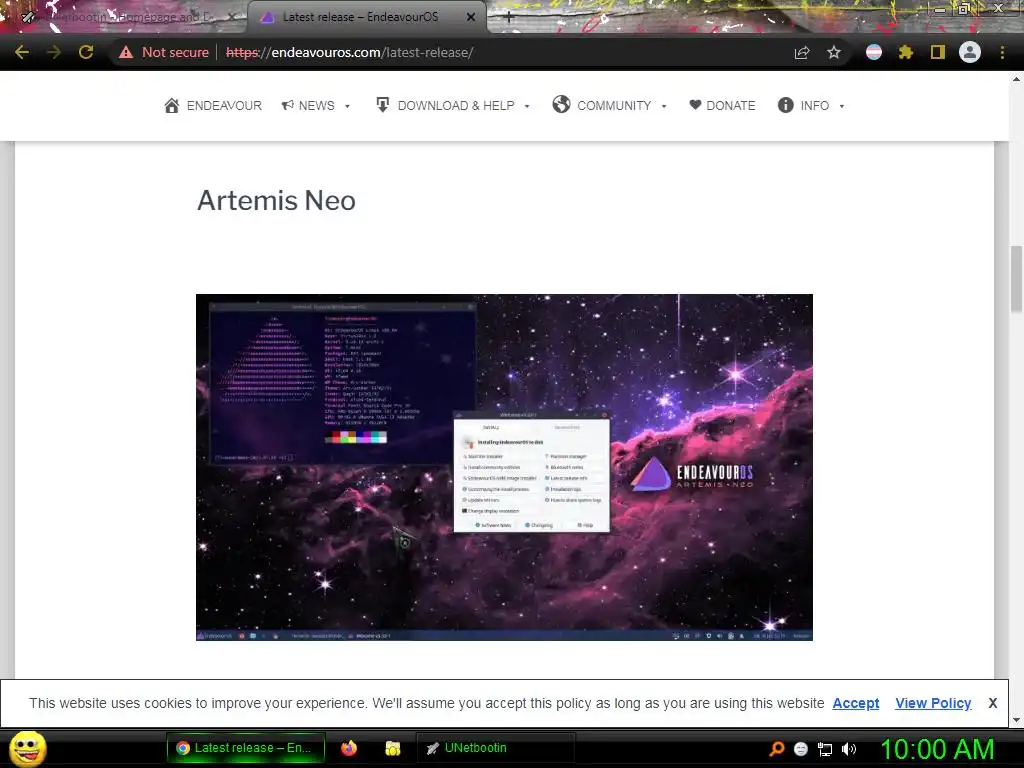The height and width of the screenshot is (768, 1024).
Task: Expand the NEWS dropdown arrow
Action: point(347,106)
